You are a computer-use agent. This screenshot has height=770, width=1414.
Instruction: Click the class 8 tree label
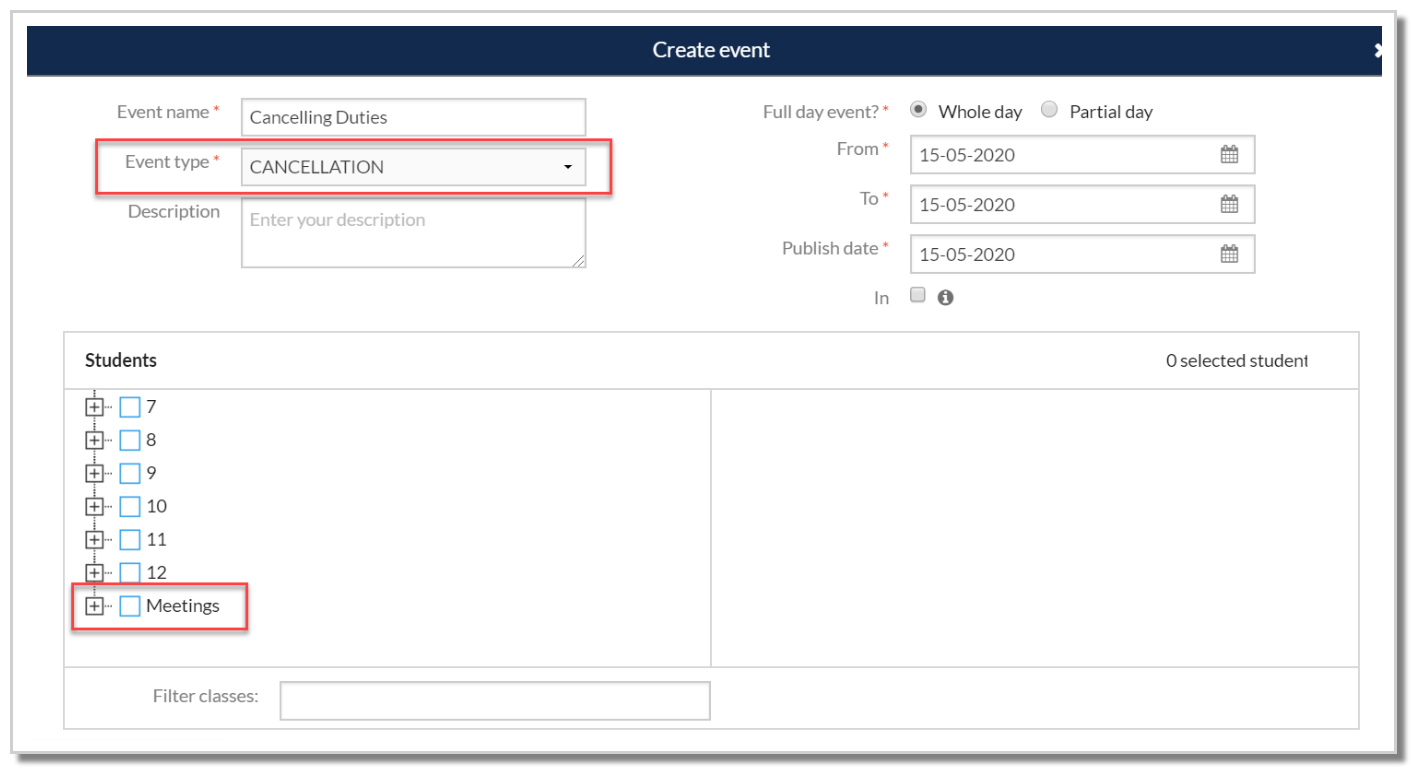pos(151,440)
